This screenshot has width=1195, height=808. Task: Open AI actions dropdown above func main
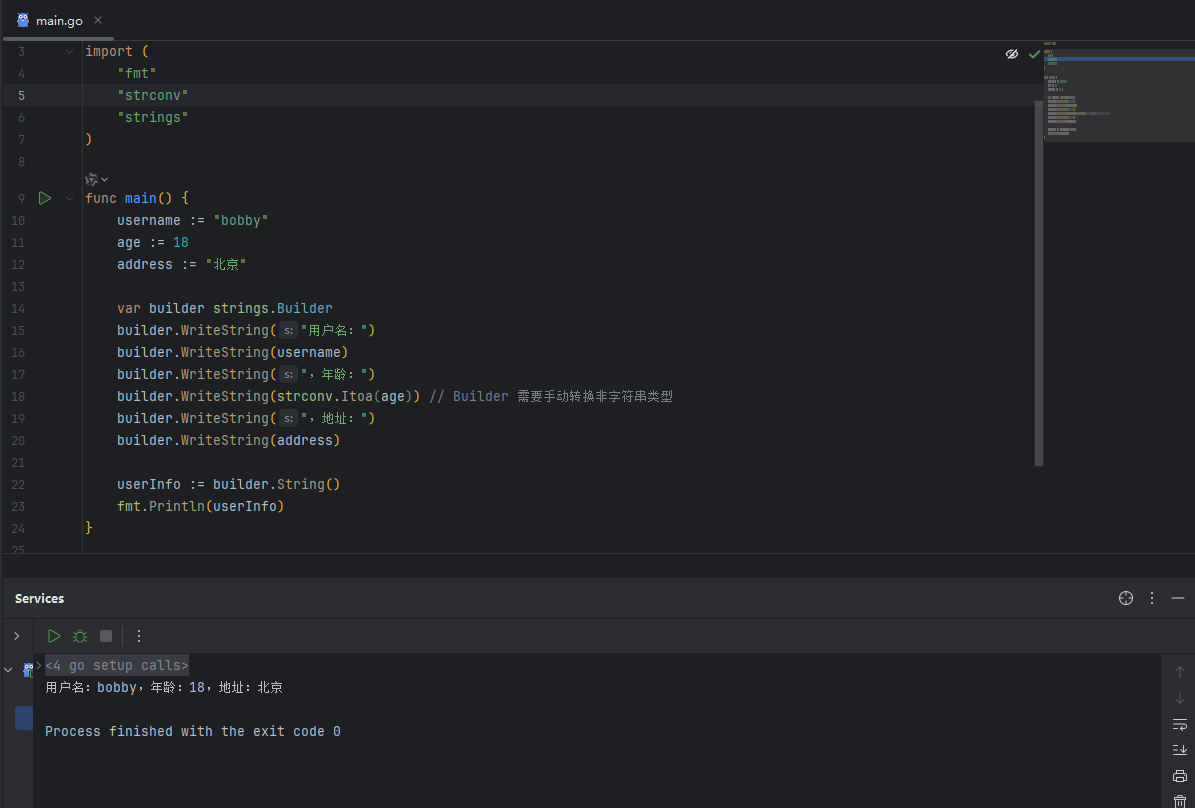click(x=97, y=179)
